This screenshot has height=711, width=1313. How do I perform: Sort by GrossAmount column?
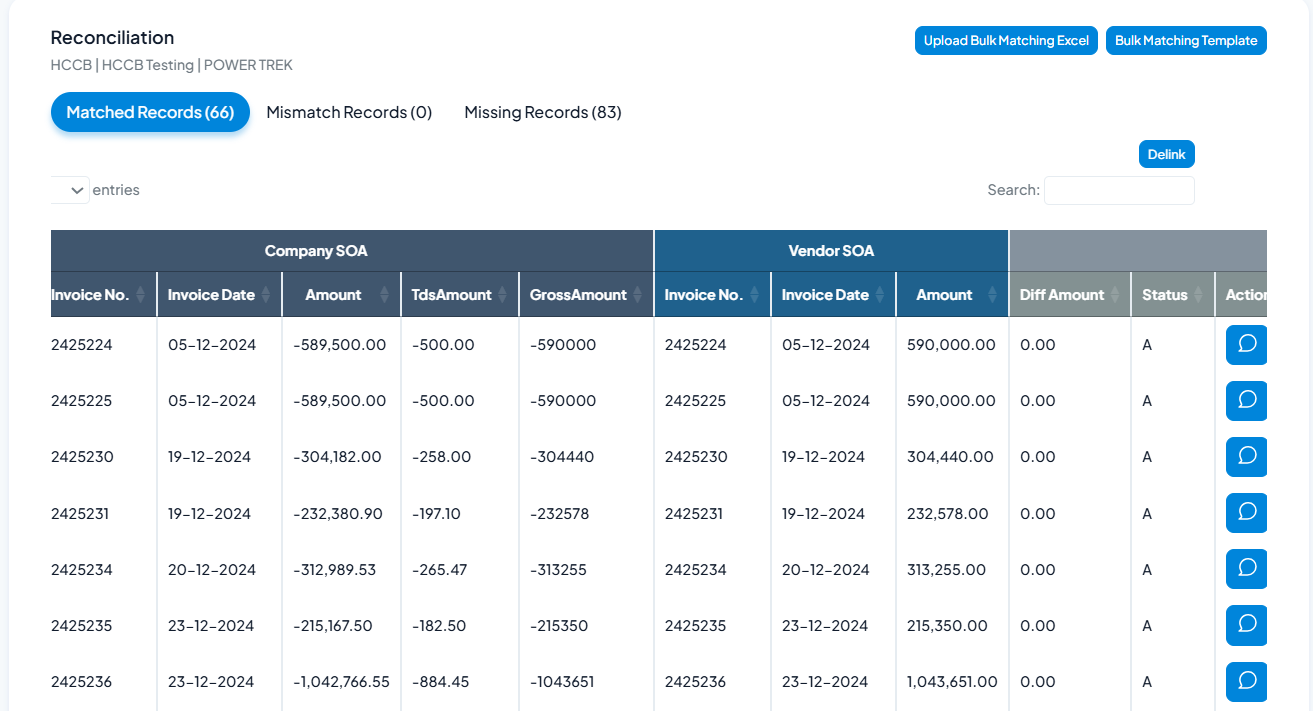[x=585, y=295]
